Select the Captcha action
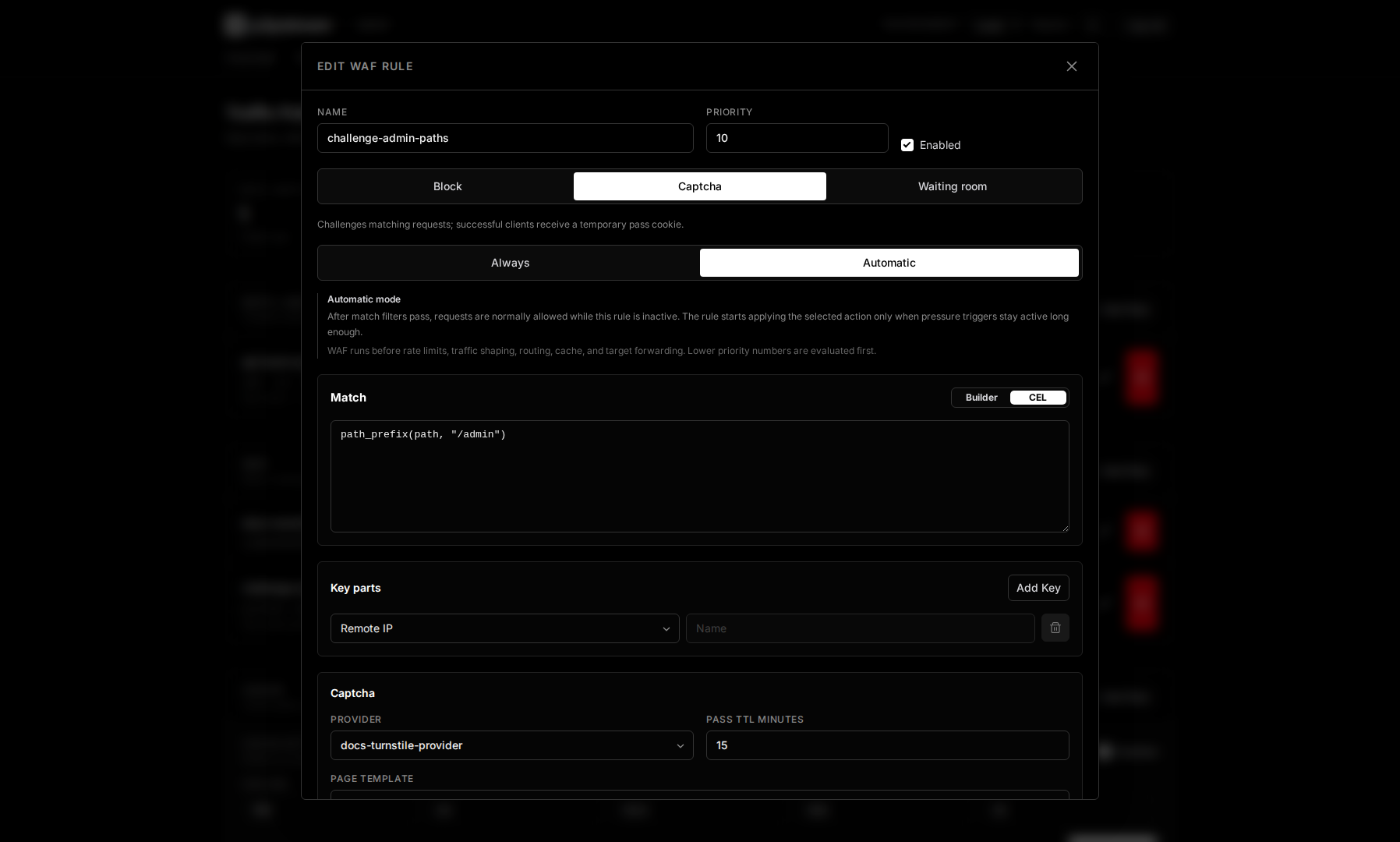 click(699, 186)
